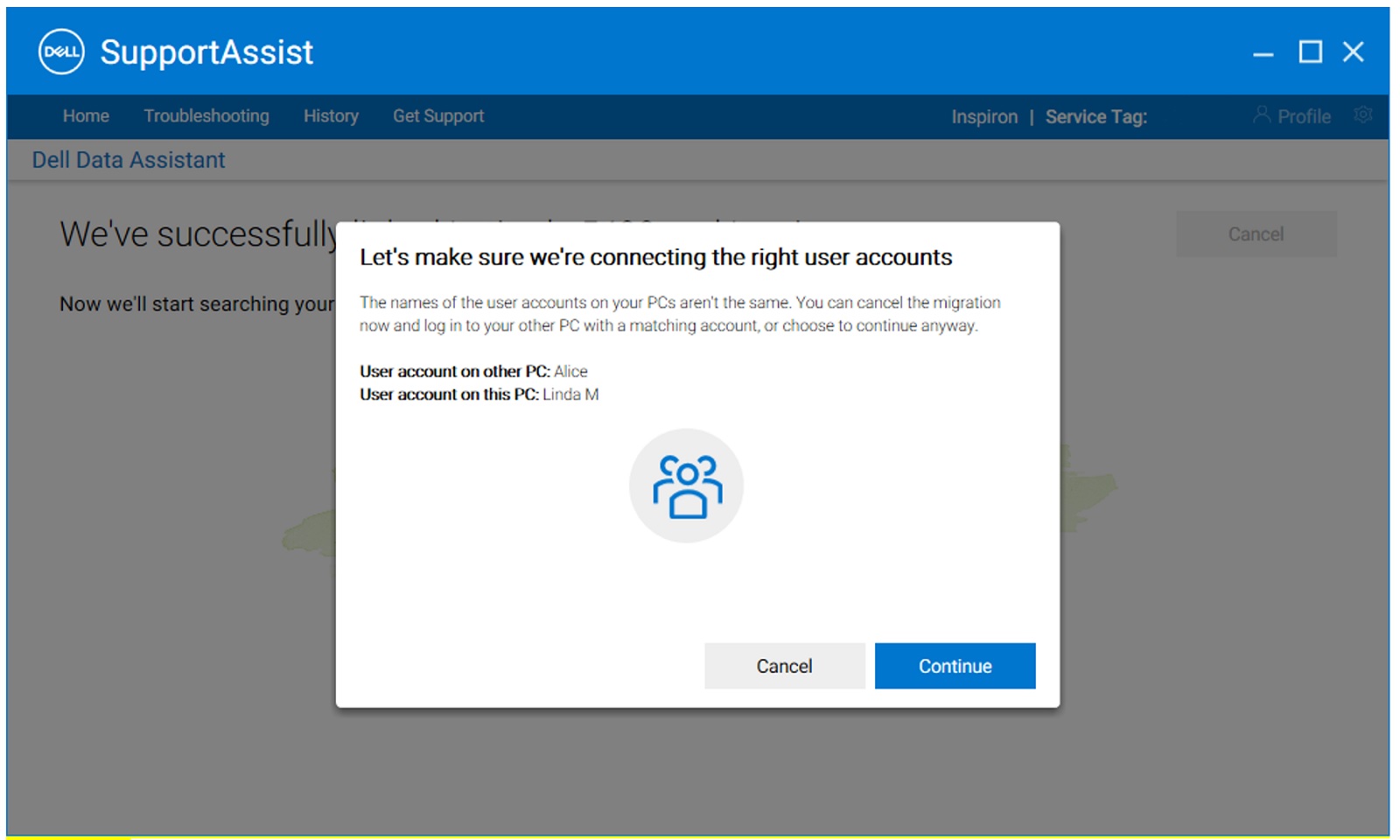Click the Dell Data Assistant breadcrumb
This screenshot has width=1400, height=840.
(127, 159)
